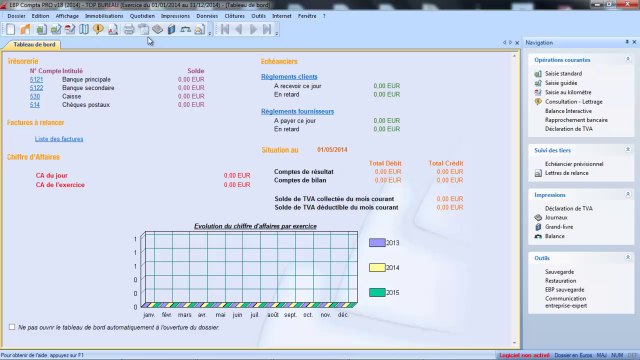Click Journaux icon under Impressions
640x360 pixels.
point(538,218)
